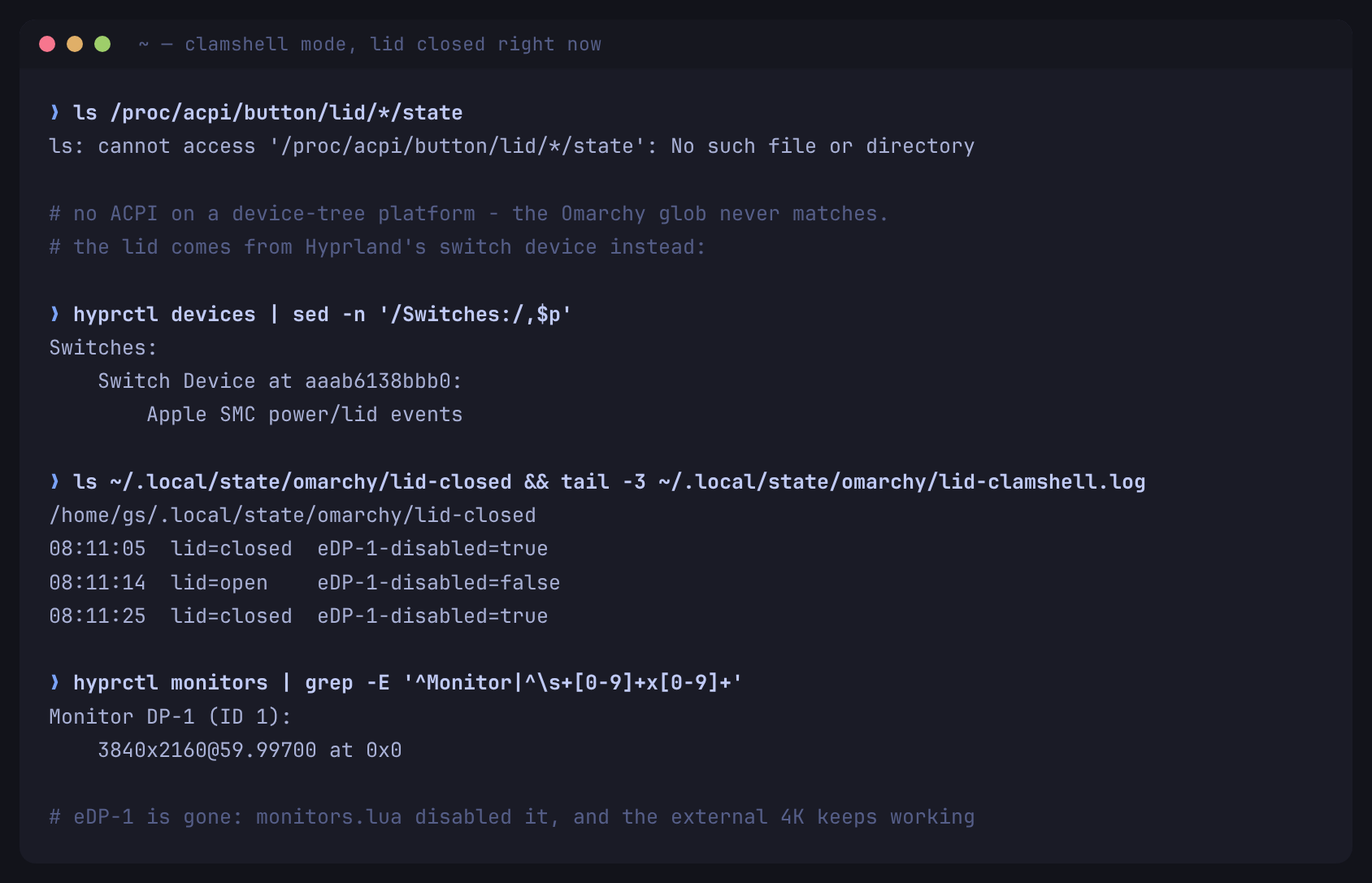Click the 'Monitor DP-1 (ID 1):' line

[x=171, y=717]
